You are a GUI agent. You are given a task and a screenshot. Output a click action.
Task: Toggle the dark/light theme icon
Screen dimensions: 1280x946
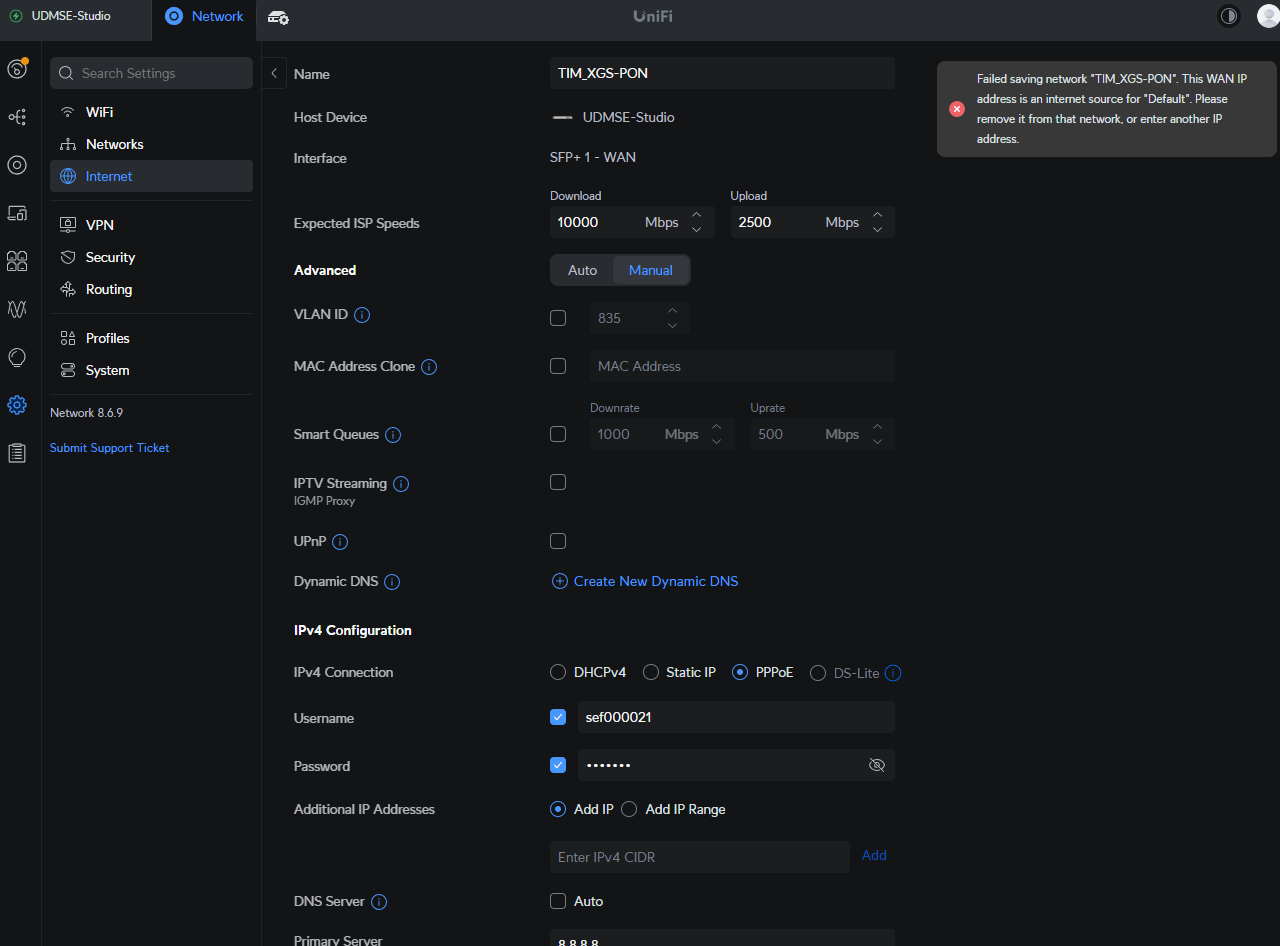tap(1228, 16)
